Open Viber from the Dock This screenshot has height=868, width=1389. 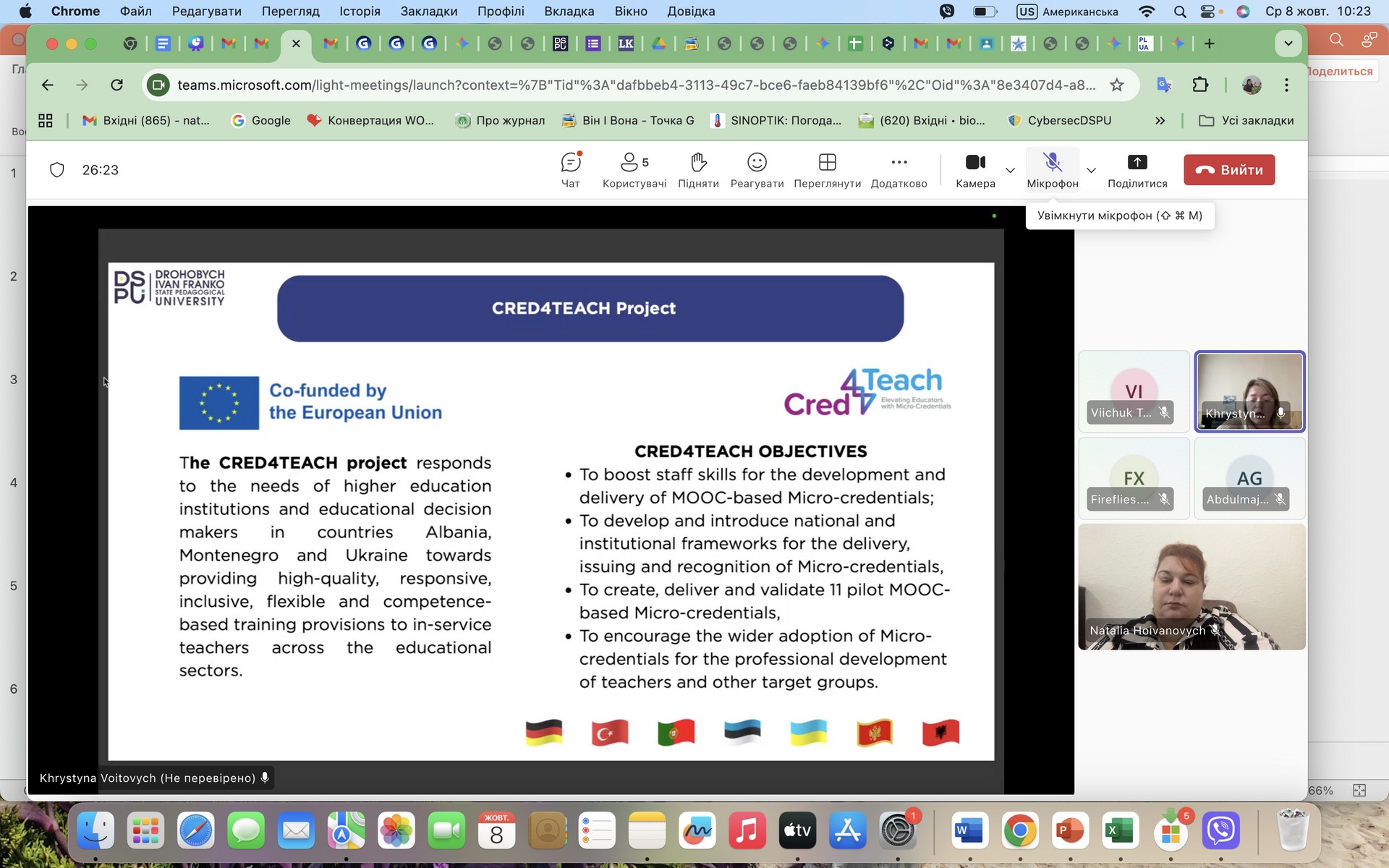(x=1220, y=830)
